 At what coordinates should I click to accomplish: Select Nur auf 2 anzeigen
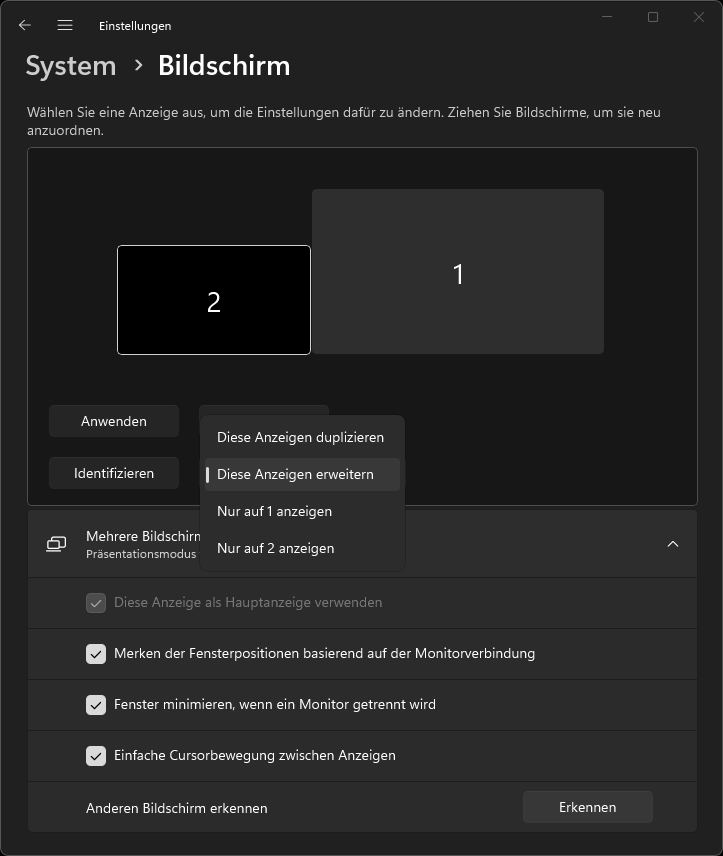pyautogui.click(x=275, y=549)
